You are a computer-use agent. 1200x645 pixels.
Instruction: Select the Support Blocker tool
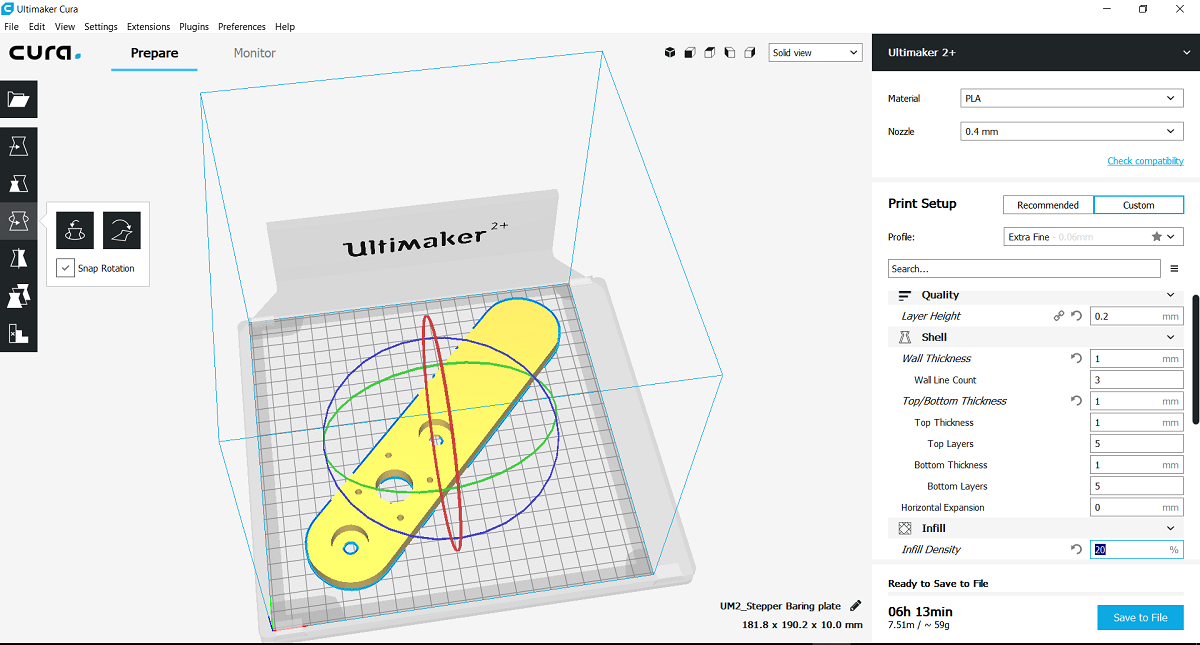click(19, 333)
